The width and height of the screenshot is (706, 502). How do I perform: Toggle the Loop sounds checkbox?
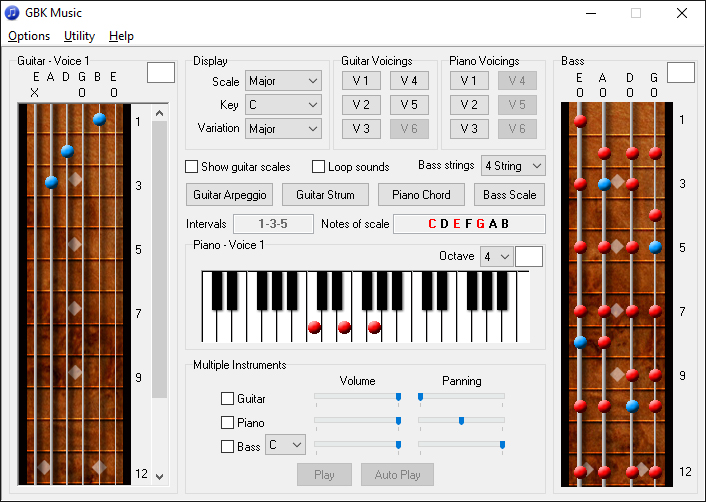[x=319, y=167]
